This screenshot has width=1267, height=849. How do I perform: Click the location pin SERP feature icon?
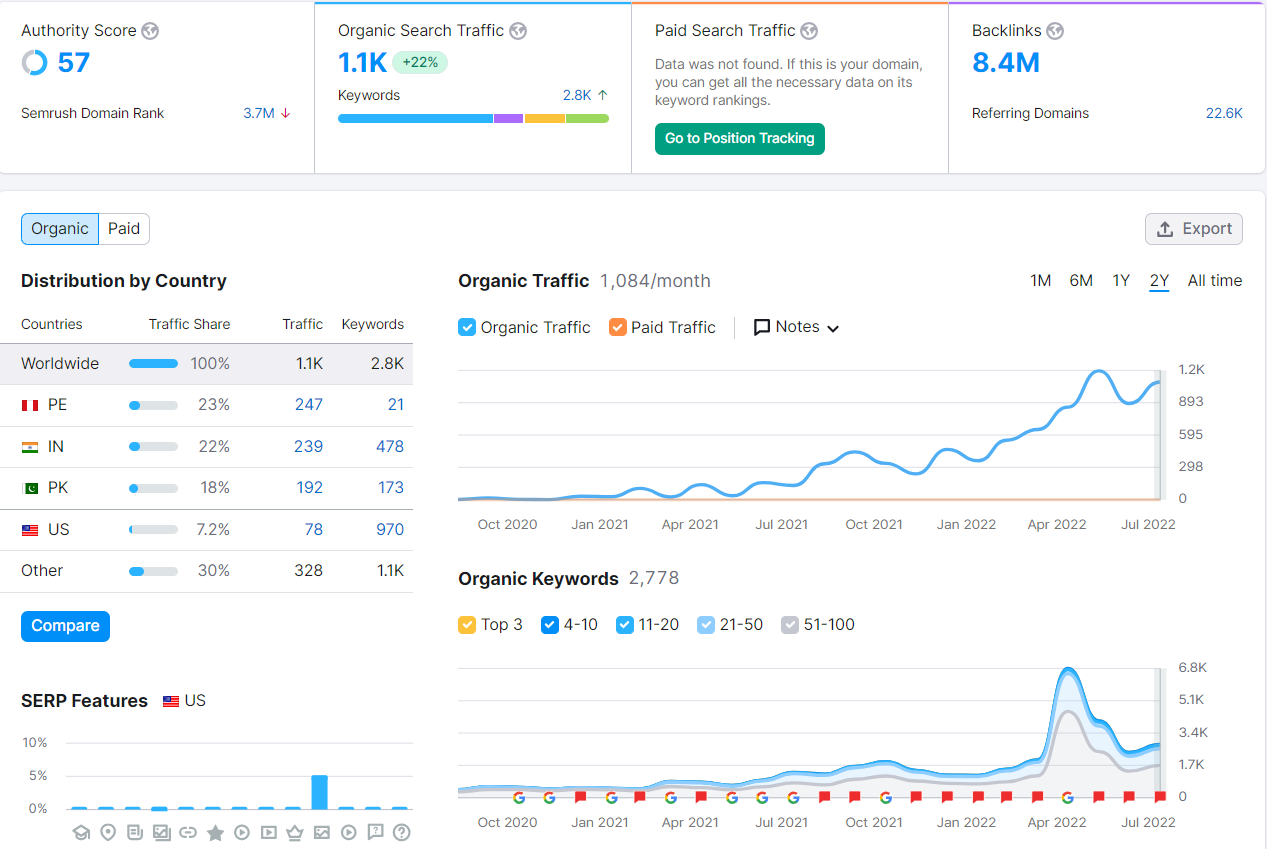(108, 832)
